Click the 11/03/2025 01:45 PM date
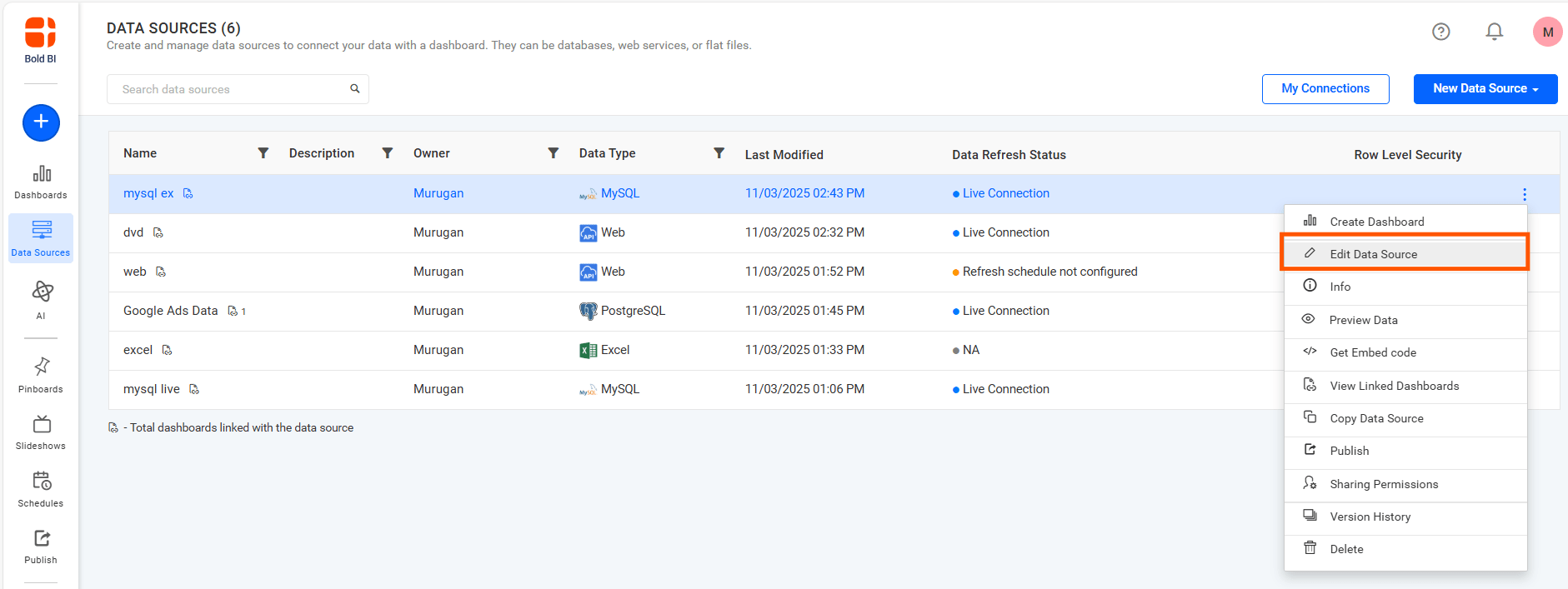The height and width of the screenshot is (589, 1568). [x=804, y=311]
